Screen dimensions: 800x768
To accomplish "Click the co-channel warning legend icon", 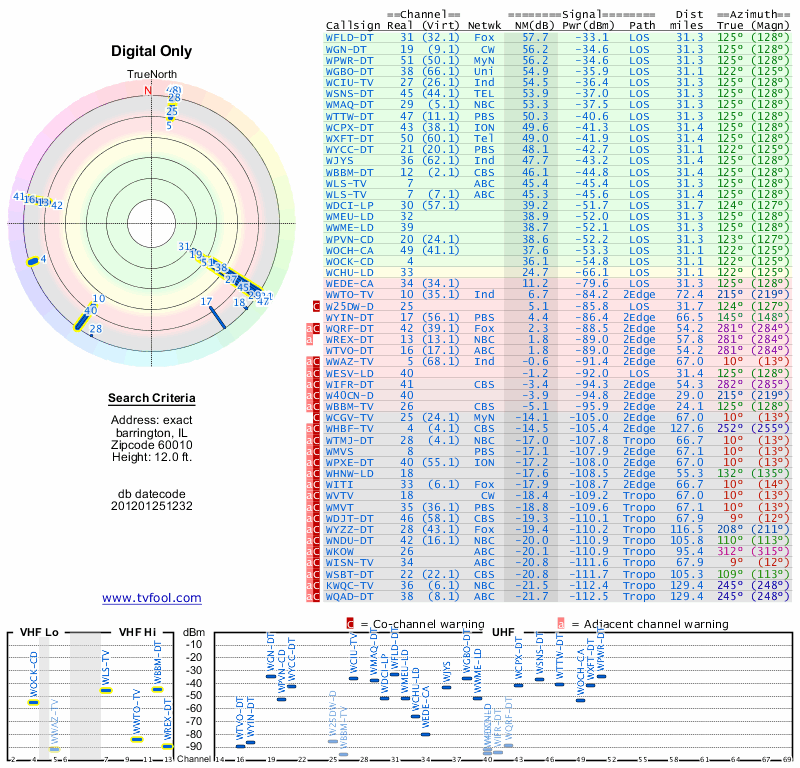I will 350,623.
